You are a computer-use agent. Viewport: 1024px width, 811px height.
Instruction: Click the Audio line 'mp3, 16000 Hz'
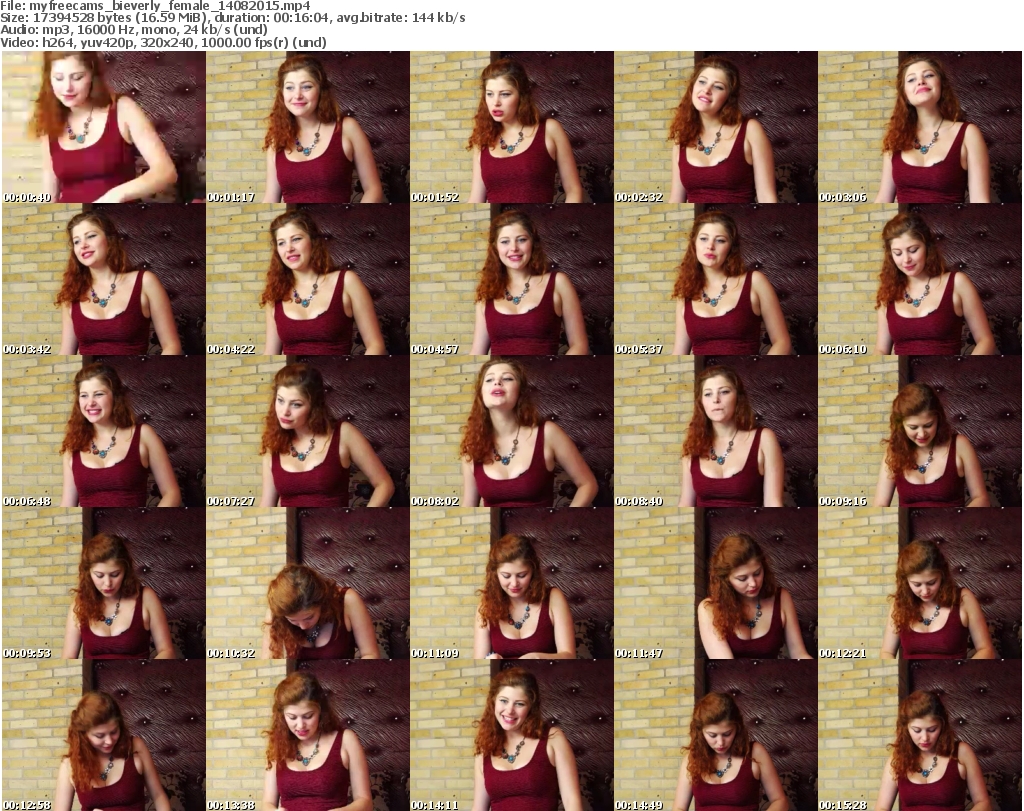point(134,30)
